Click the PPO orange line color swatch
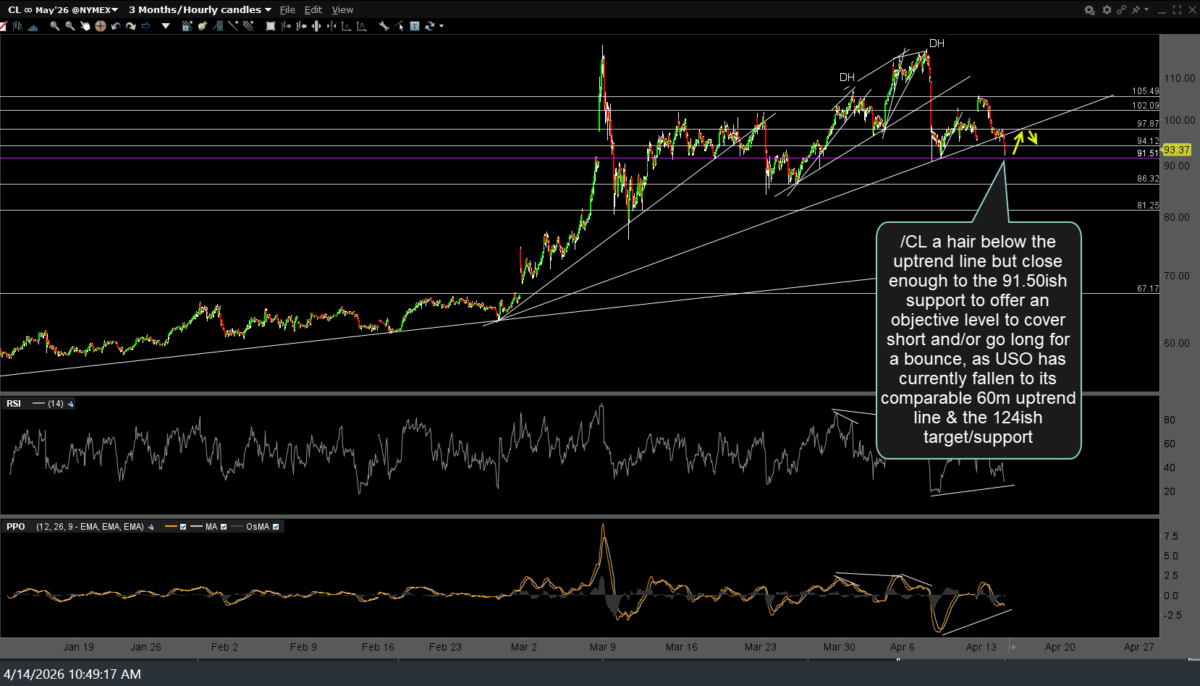This screenshot has width=1200, height=686. [171, 526]
